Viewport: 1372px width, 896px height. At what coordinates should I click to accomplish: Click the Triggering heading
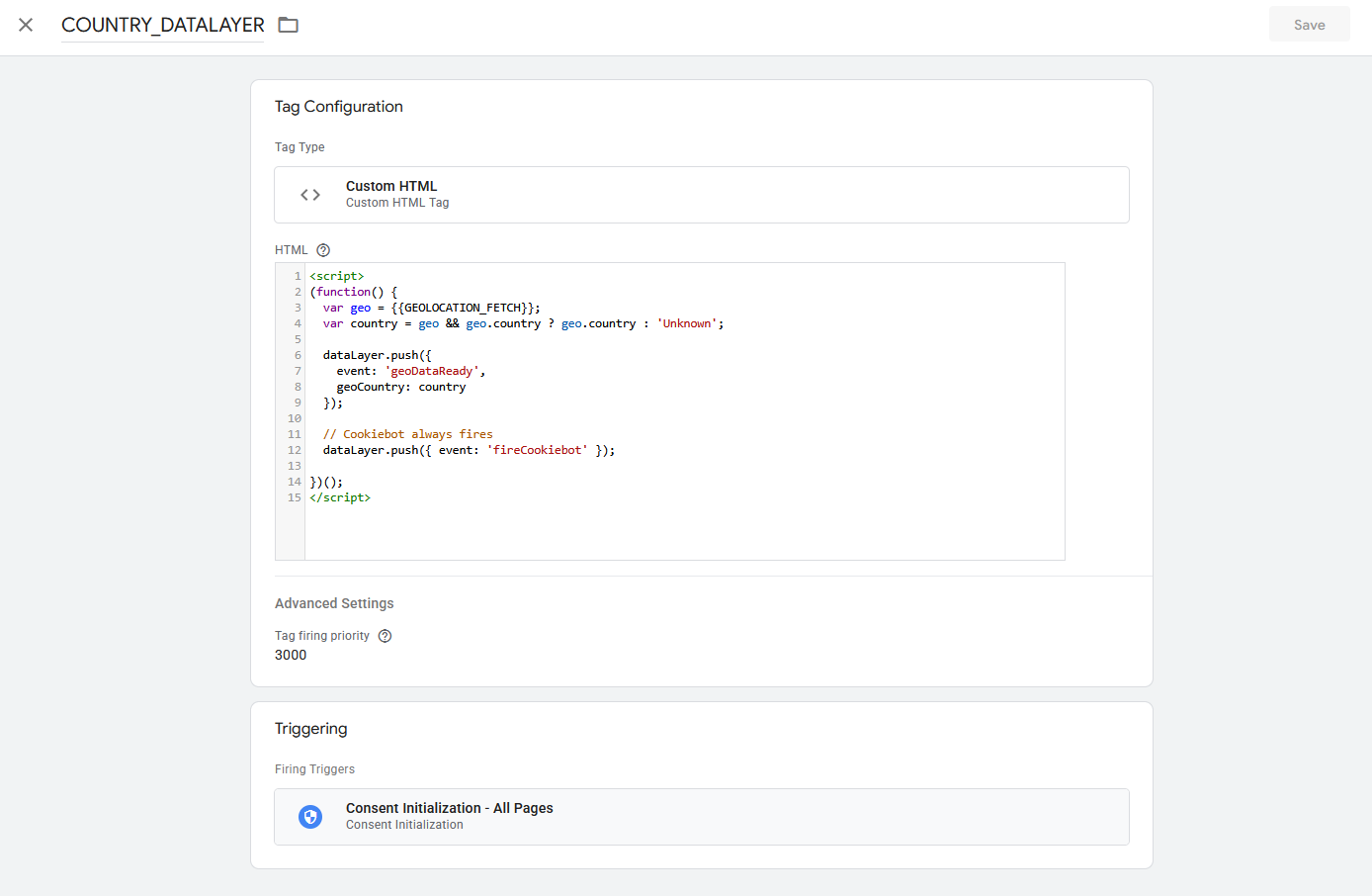click(x=311, y=729)
